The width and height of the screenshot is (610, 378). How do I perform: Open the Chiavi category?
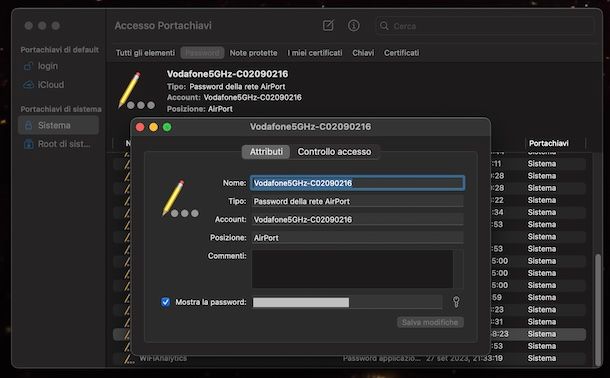pyautogui.click(x=363, y=53)
